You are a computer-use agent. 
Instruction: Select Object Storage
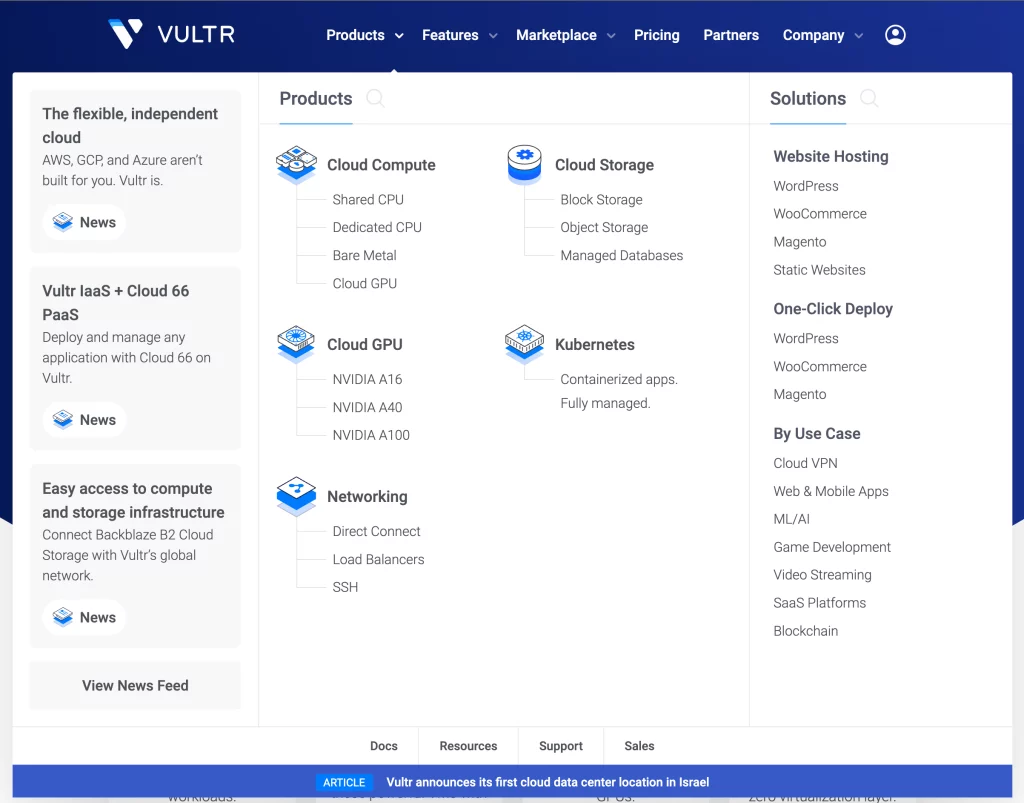(605, 227)
